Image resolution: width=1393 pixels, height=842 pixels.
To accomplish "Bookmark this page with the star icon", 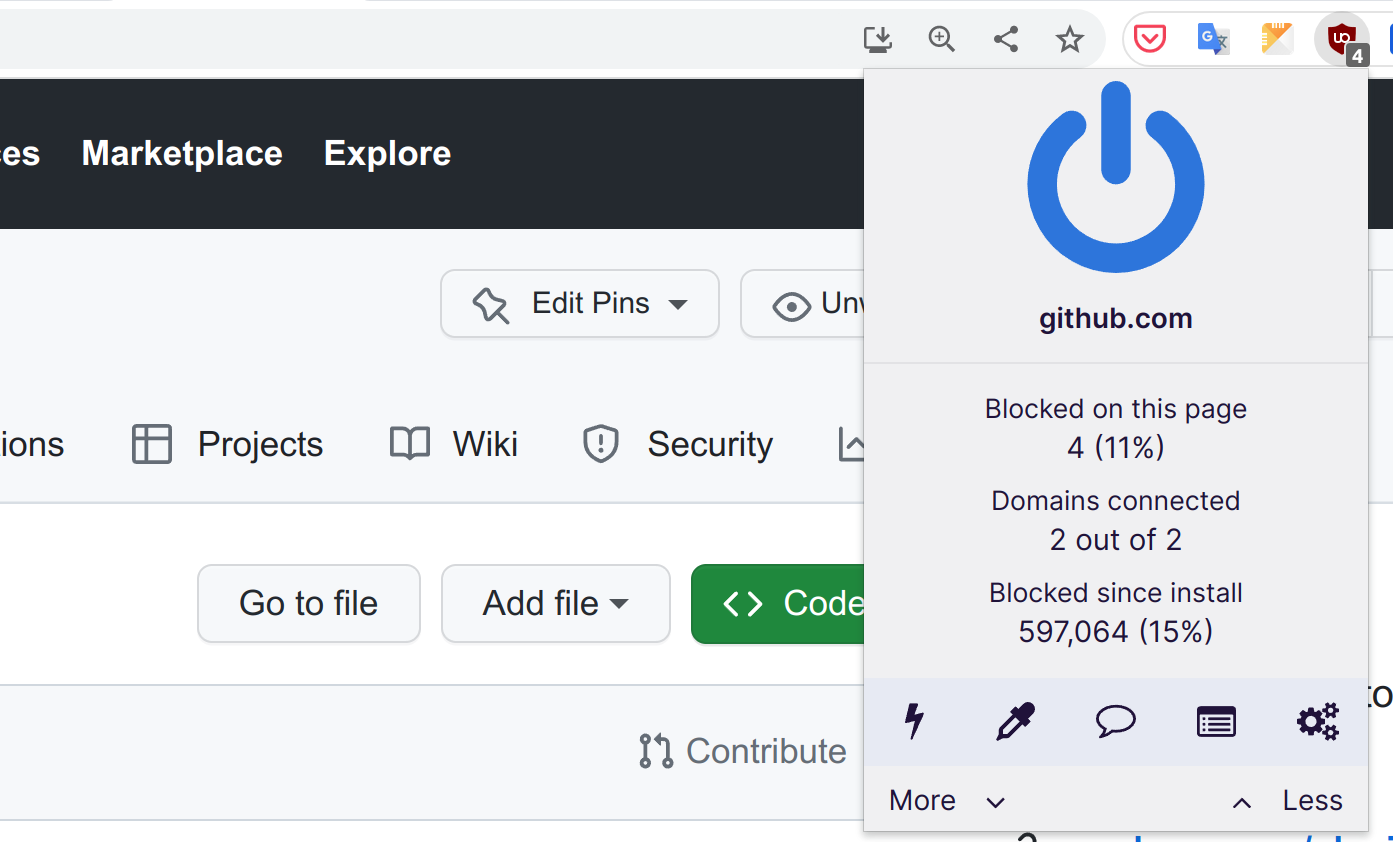I will click(x=1070, y=40).
